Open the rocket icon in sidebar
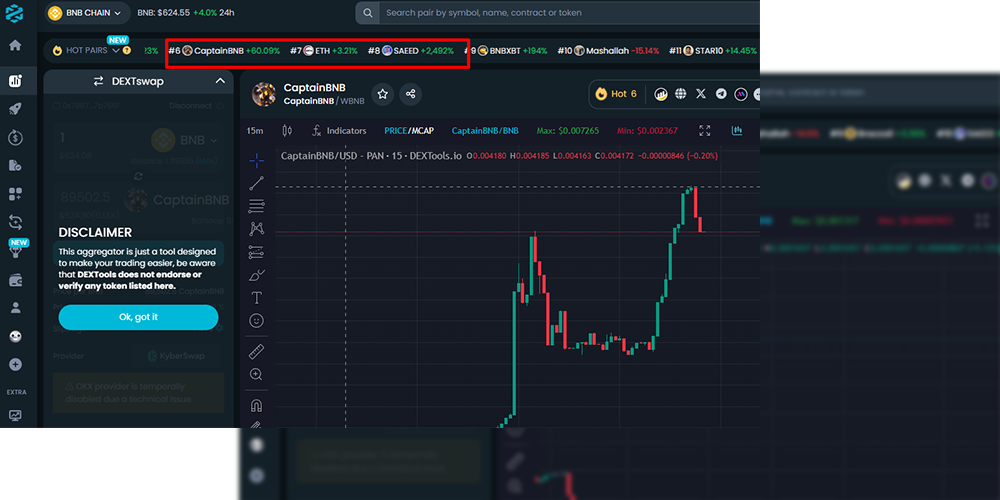 coord(15,109)
